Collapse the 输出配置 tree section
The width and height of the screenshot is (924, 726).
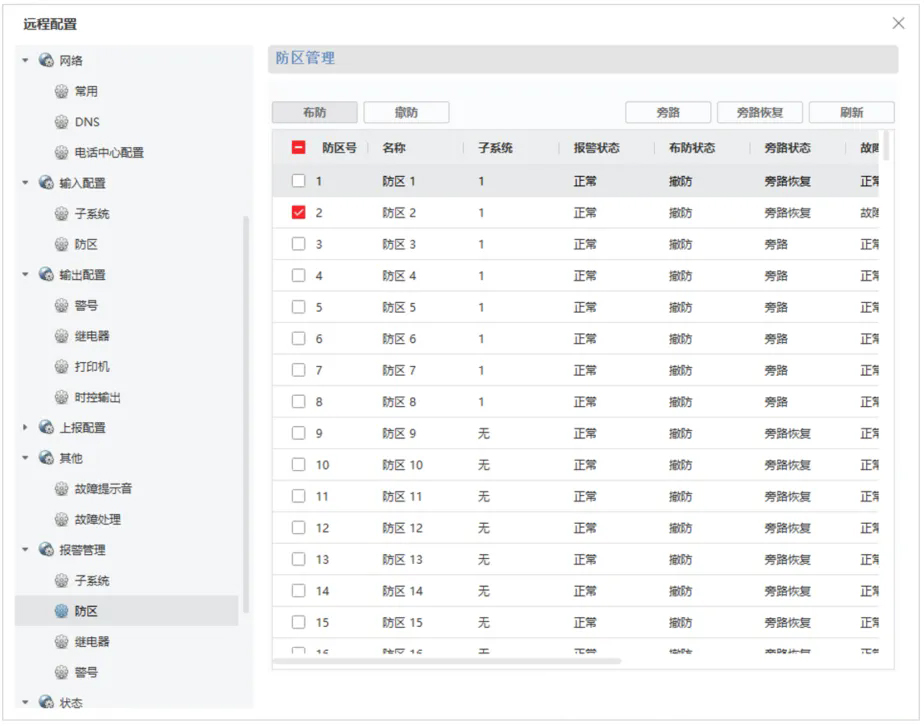click(x=25, y=275)
